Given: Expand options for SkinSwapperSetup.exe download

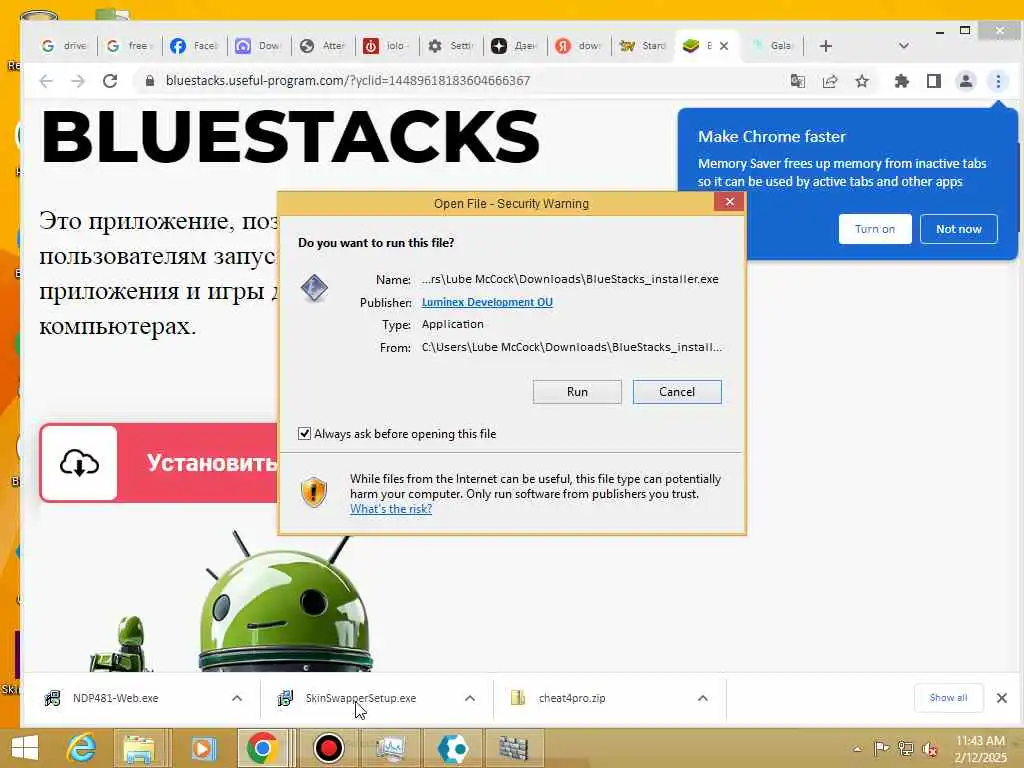Looking at the screenshot, I should [x=470, y=698].
